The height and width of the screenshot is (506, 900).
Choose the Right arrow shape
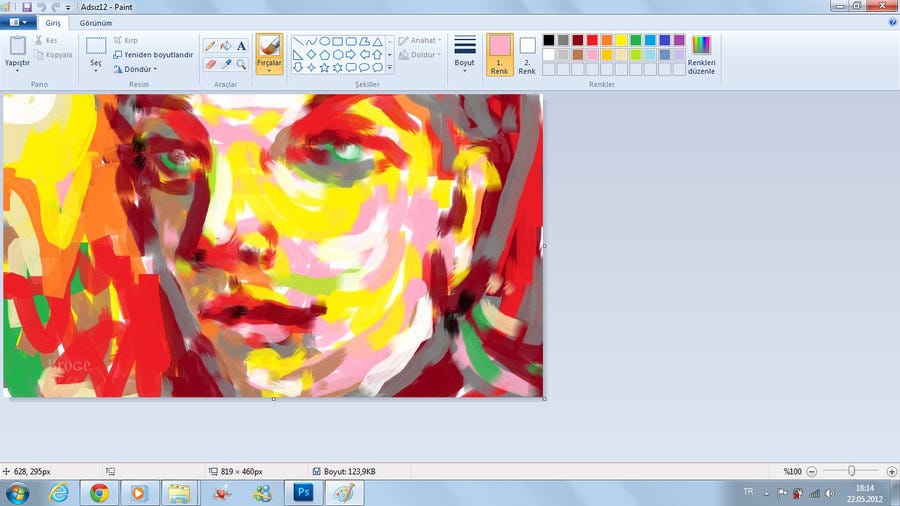(x=351, y=55)
